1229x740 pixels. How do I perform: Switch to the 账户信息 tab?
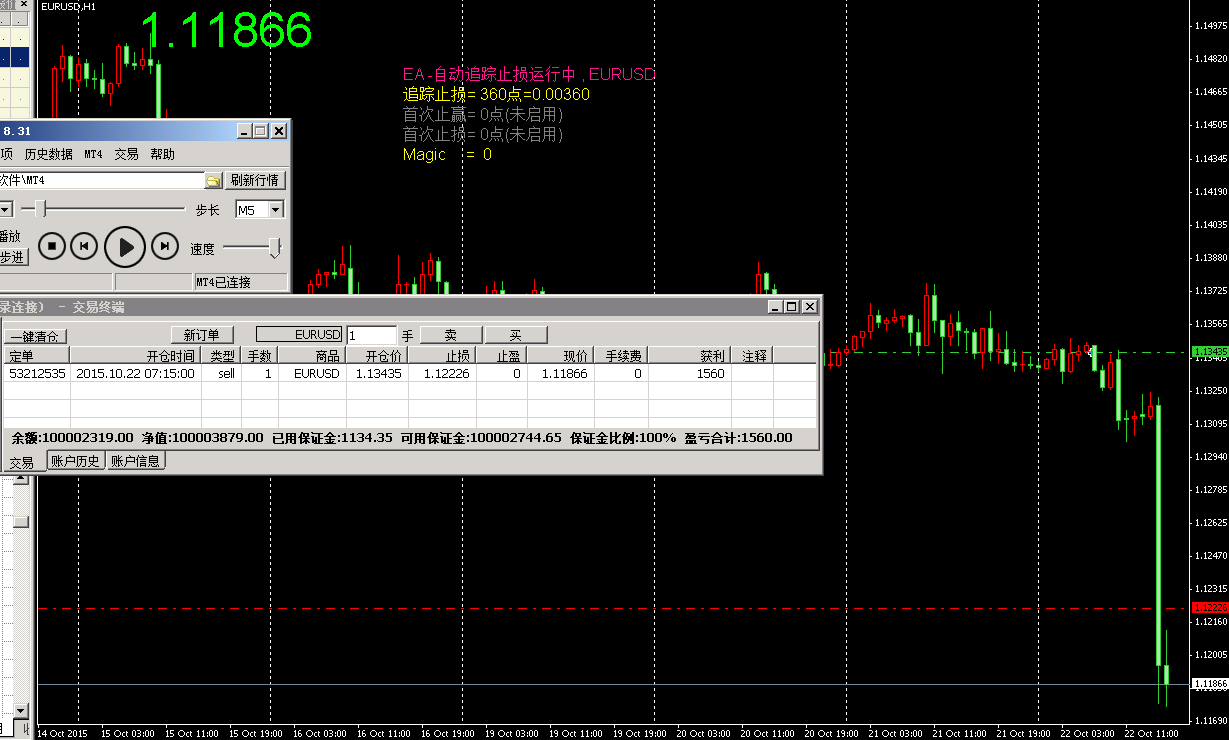pyautogui.click(x=135, y=461)
